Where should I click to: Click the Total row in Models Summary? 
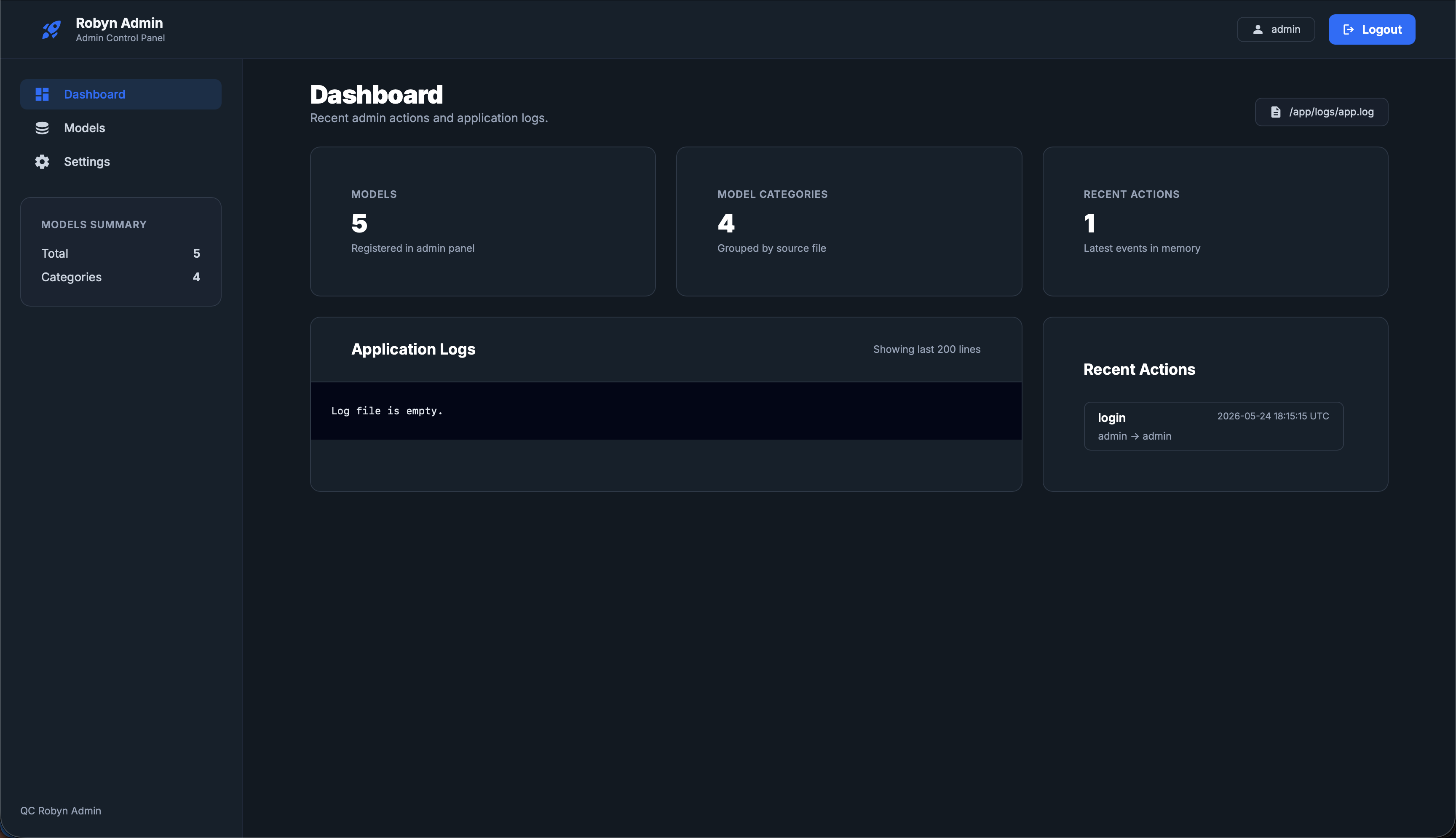(121, 253)
